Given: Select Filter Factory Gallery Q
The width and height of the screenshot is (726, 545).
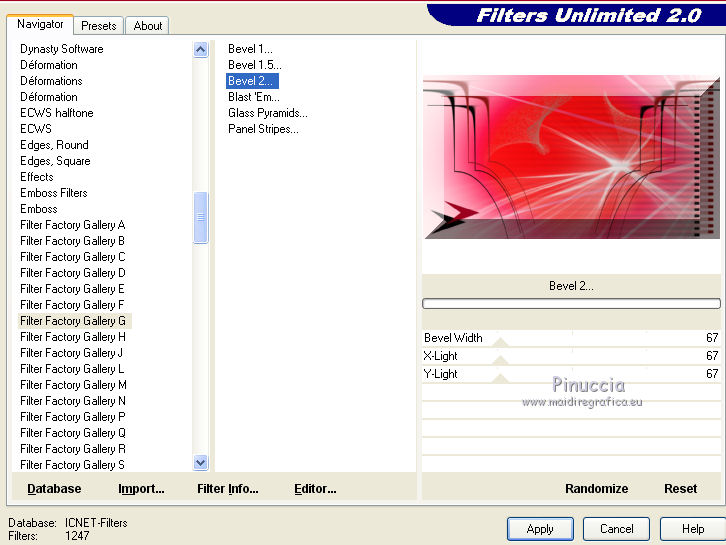Looking at the screenshot, I should [73, 433].
